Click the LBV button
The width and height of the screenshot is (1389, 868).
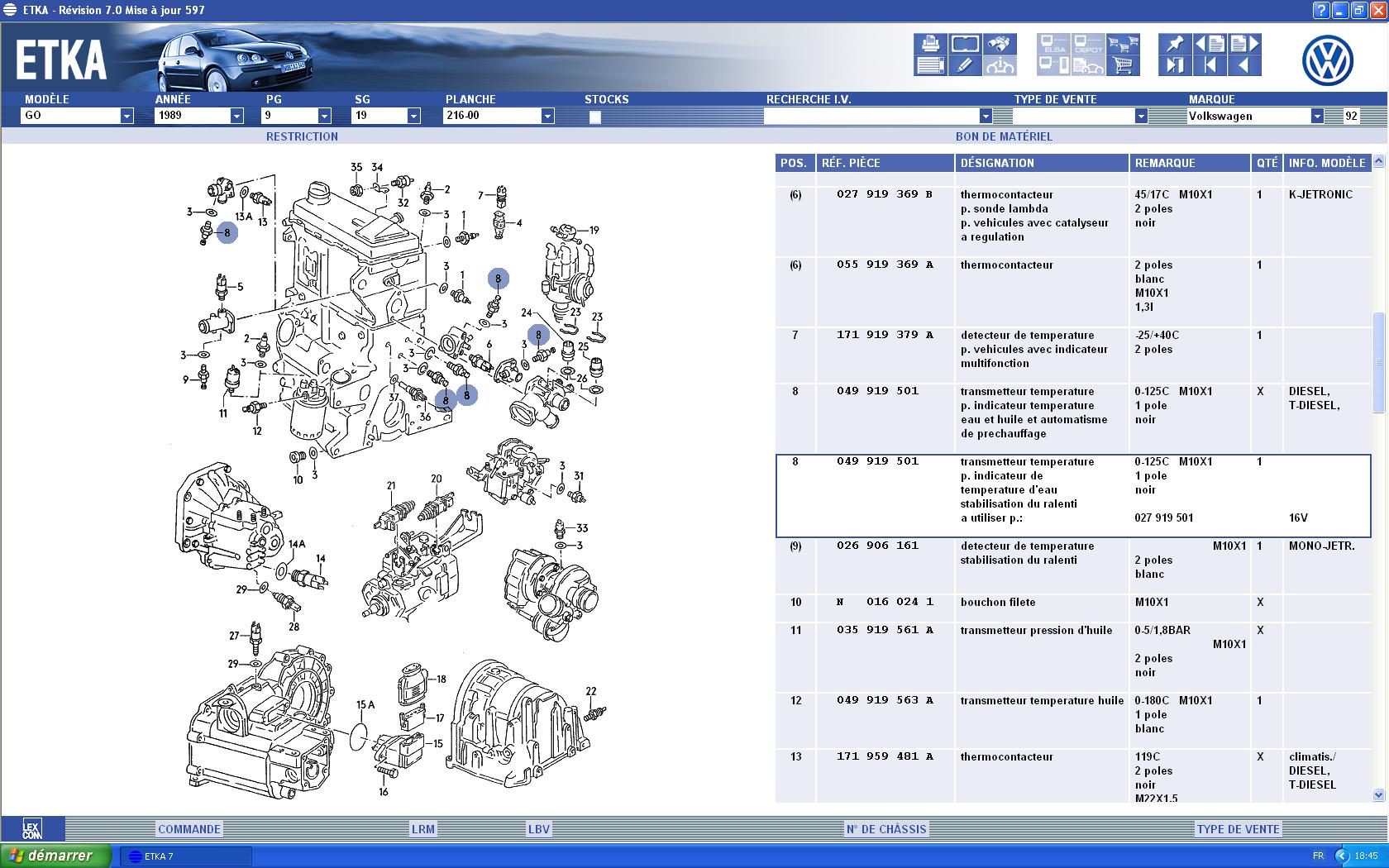(539, 829)
